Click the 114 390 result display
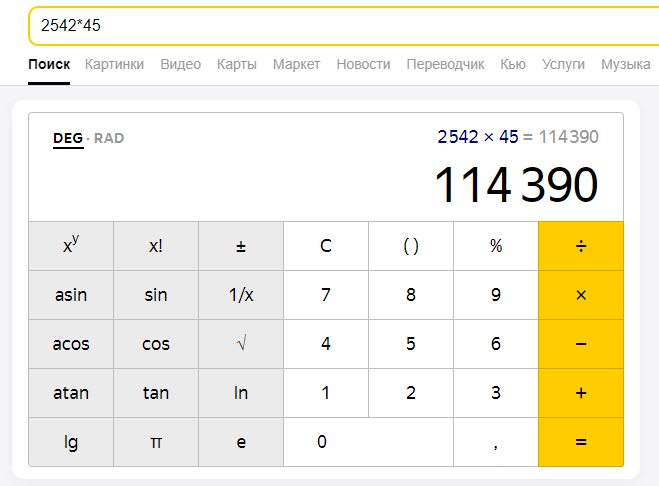 coord(516,185)
